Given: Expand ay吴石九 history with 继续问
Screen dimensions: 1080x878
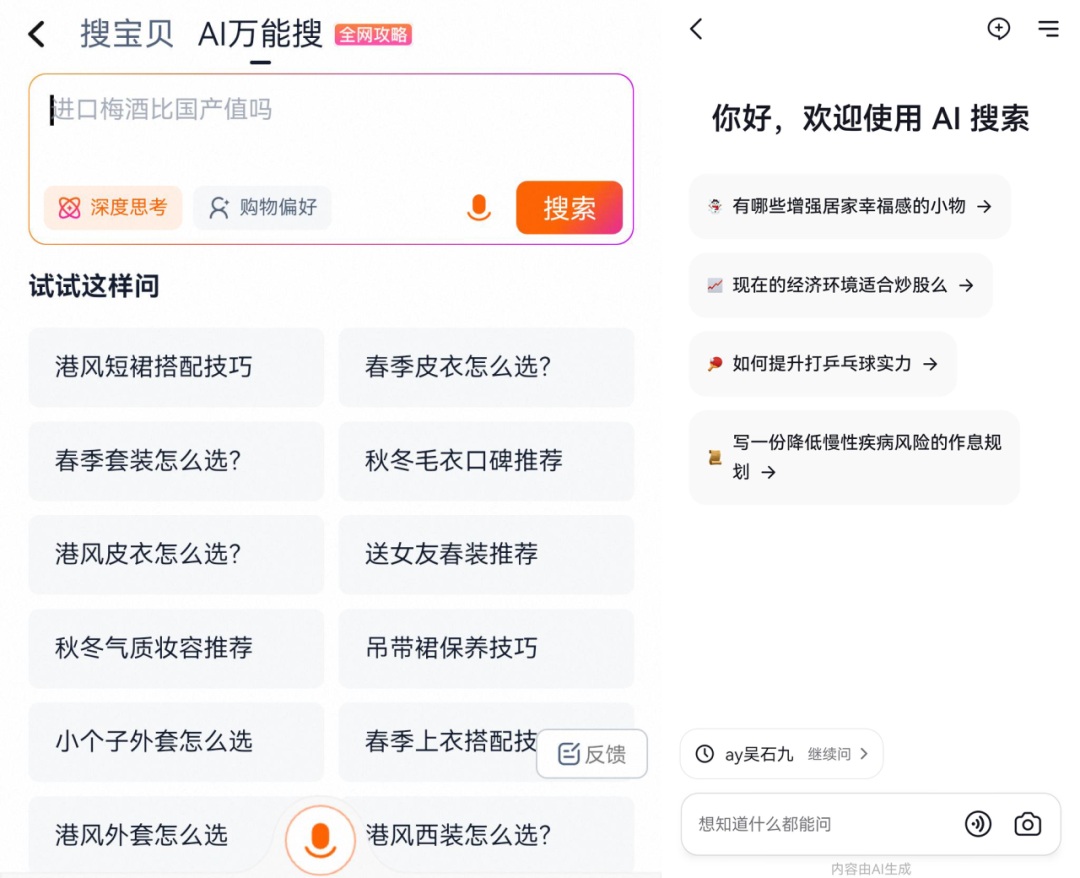Looking at the screenshot, I should click(782, 754).
